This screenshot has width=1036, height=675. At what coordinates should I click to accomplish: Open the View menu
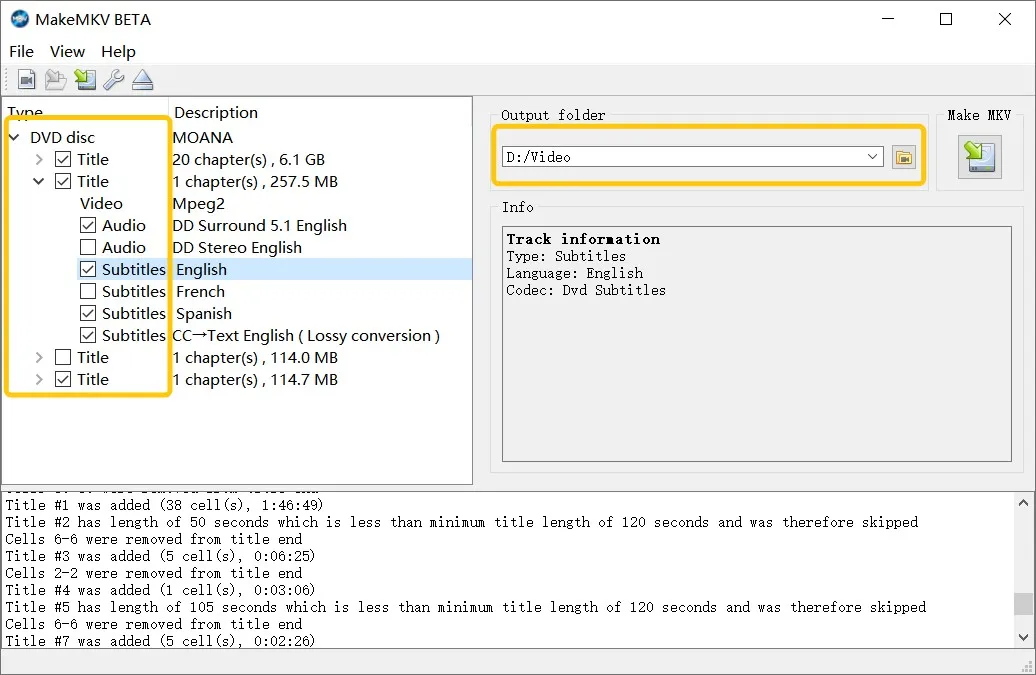click(x=67, y=51)
